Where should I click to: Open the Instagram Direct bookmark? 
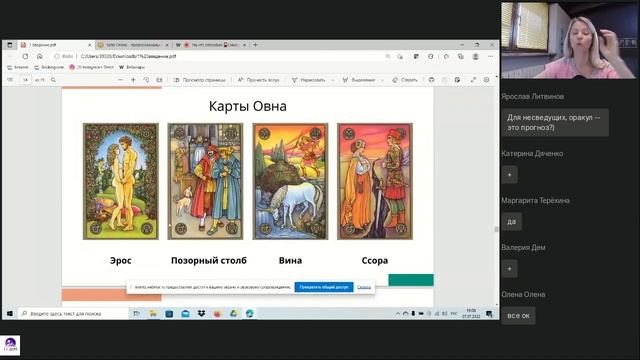point(91,67)
